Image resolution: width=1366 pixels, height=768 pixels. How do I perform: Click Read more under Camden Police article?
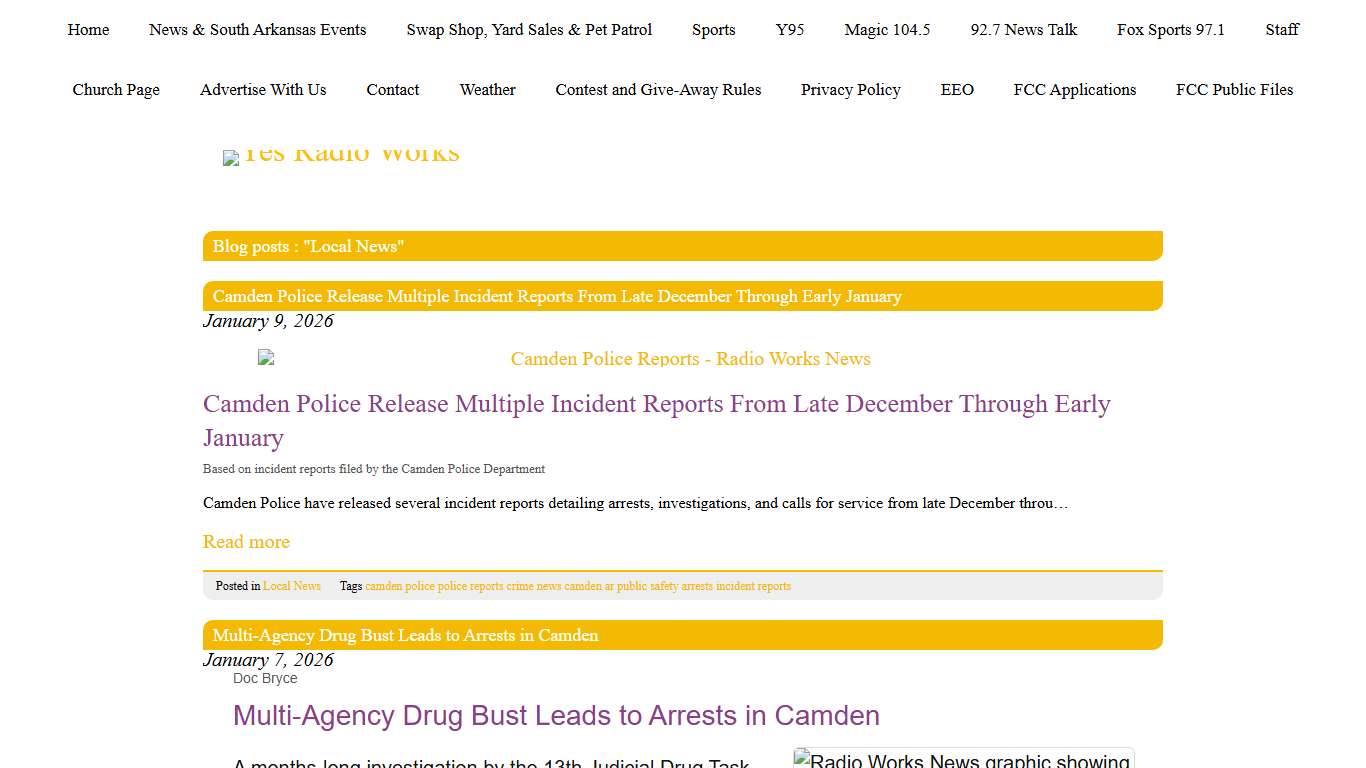click(246, 541)
